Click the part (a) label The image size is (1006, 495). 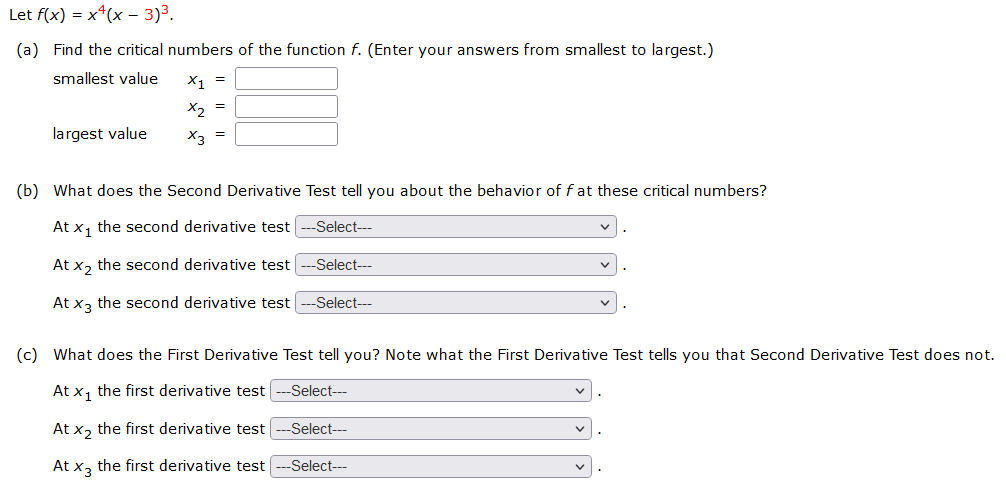pos(26,50)
